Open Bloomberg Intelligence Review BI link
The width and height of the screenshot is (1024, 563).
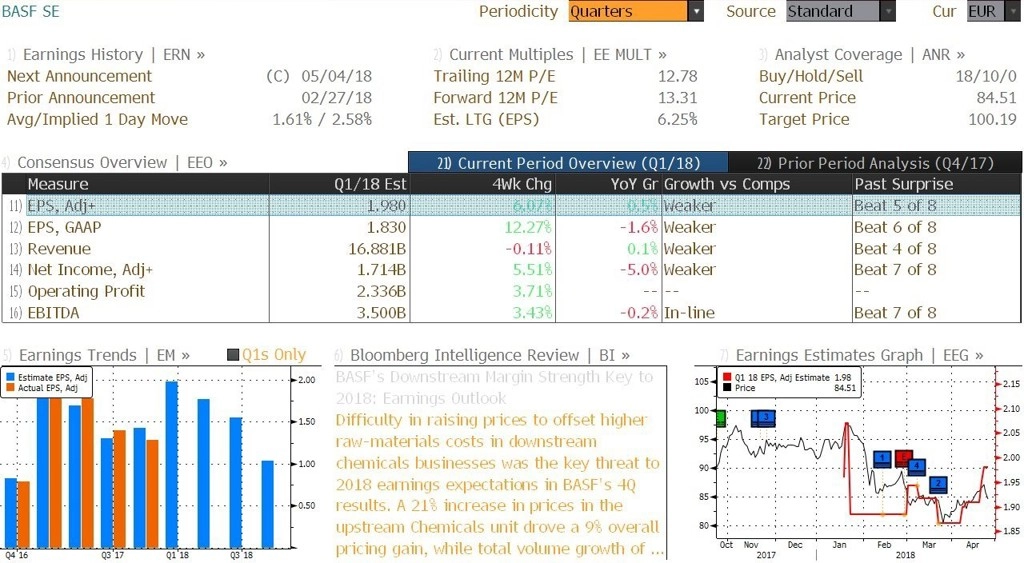(490, 355)
